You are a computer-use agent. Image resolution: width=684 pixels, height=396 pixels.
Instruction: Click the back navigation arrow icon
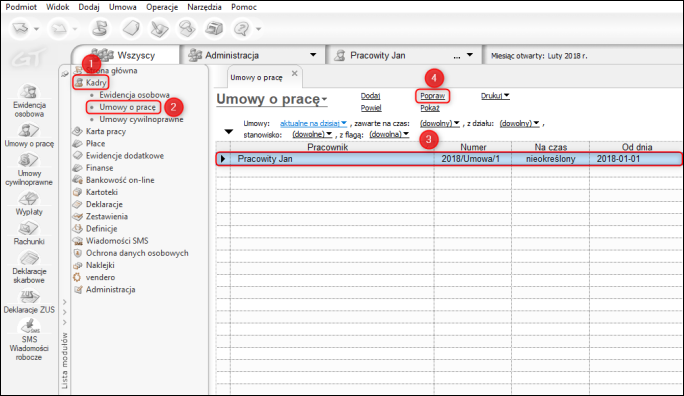[x=20, y=28]
